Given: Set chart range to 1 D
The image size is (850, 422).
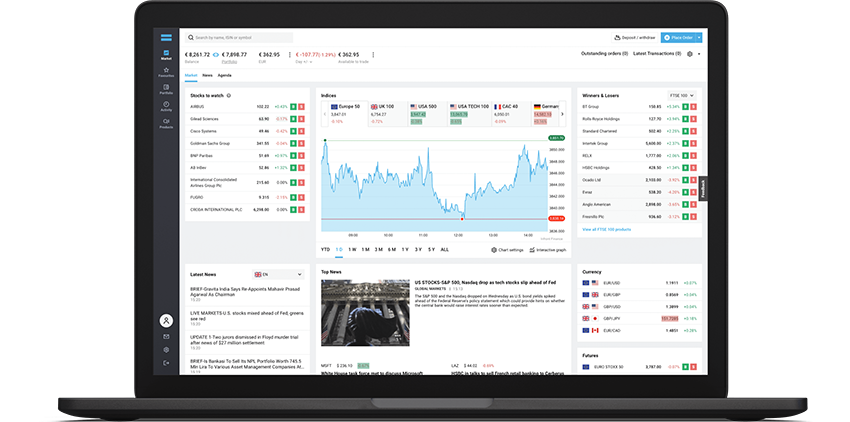Looking at the screenshot, I should pyautogui.click(x=339, y=250).
